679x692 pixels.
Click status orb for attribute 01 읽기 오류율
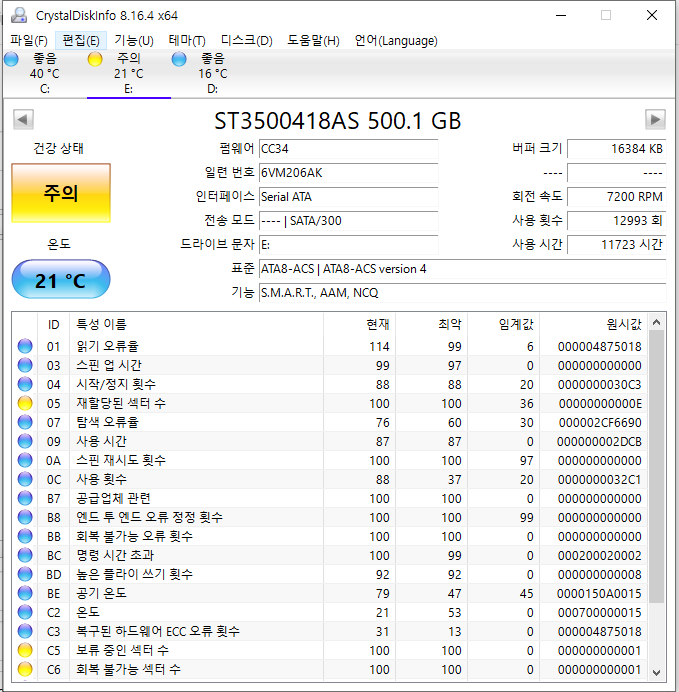click(25, 346)
